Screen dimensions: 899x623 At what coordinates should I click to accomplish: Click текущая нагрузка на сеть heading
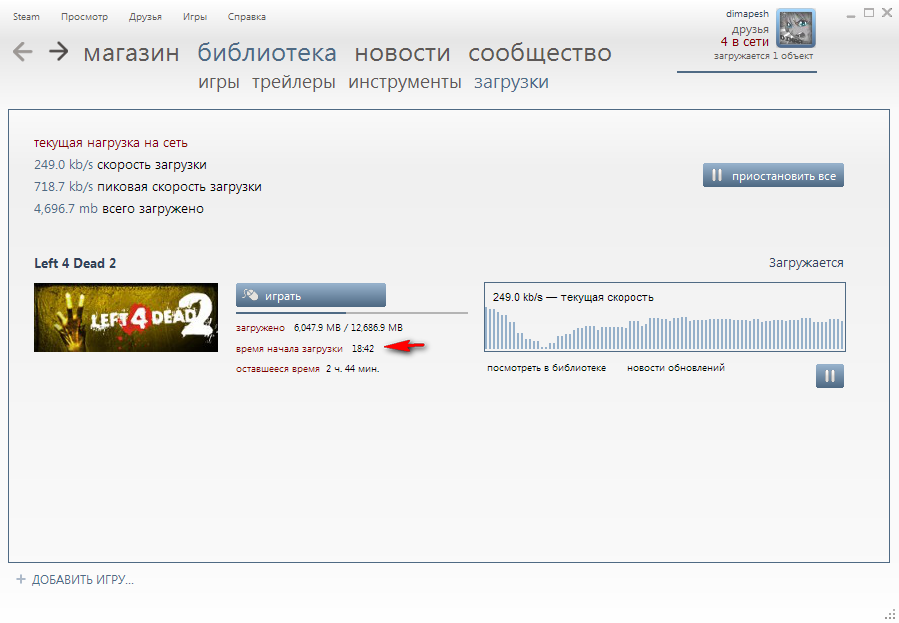tap(111, 143)
